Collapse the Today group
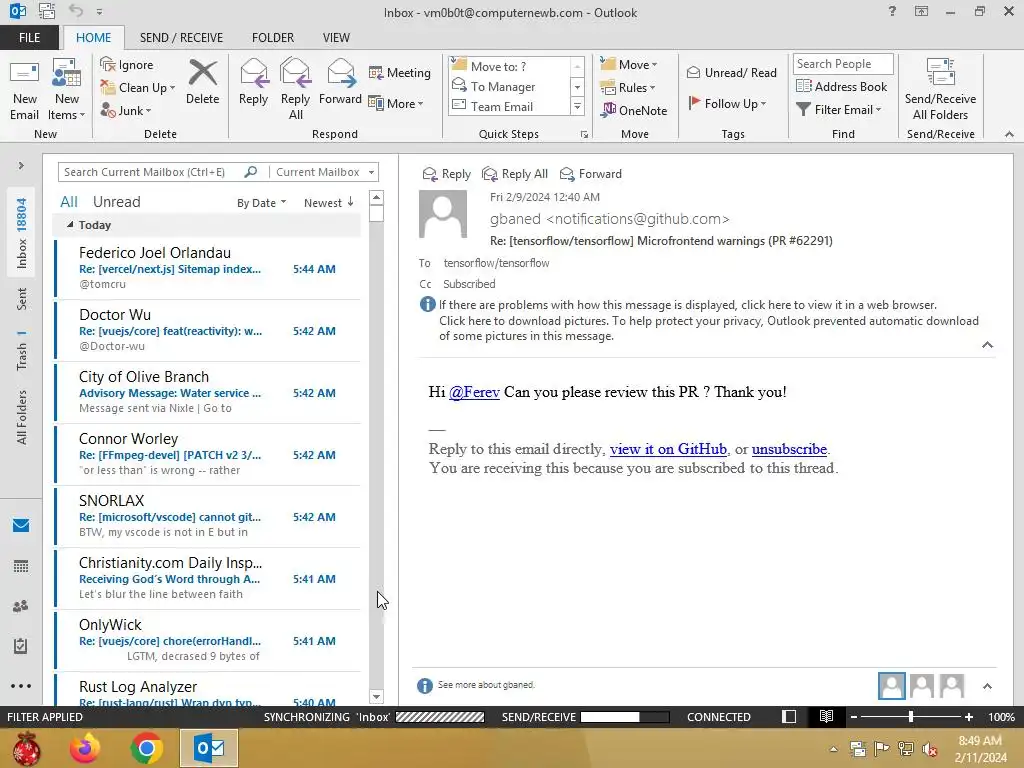 [70, 225]
